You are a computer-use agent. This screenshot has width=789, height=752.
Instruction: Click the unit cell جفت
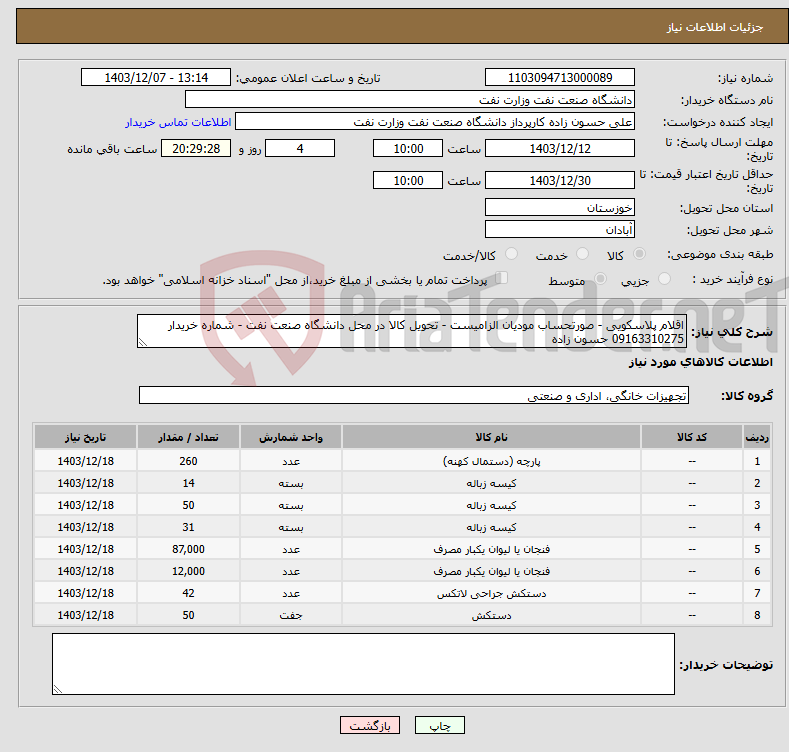pyautogui.click(x=291, y=615)
